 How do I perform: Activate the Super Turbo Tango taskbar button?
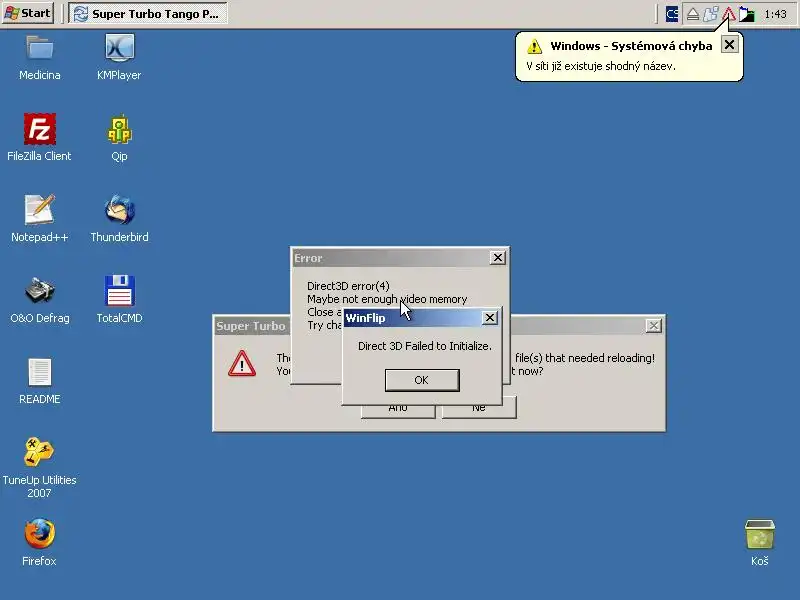click(148, 14)
